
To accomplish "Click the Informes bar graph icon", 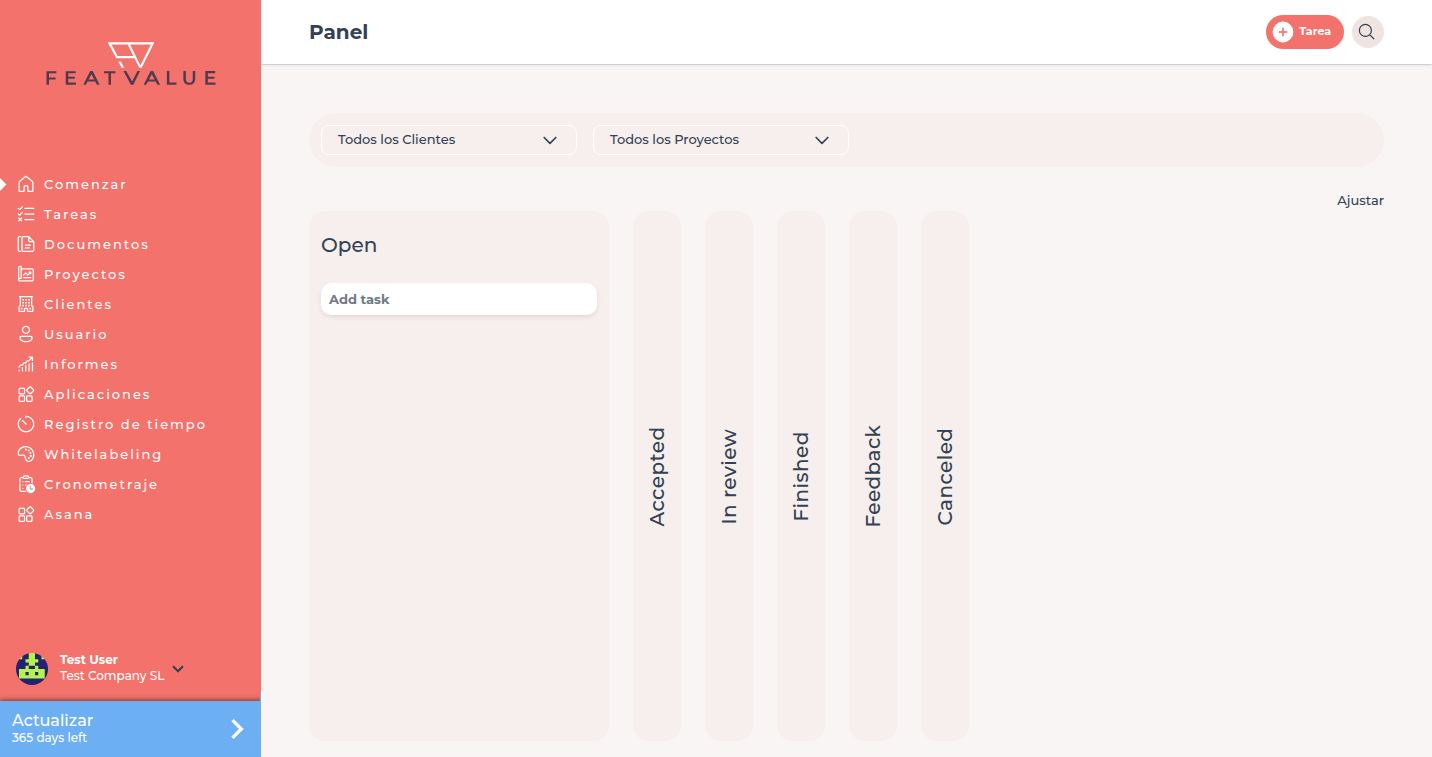I will [26, 364].
